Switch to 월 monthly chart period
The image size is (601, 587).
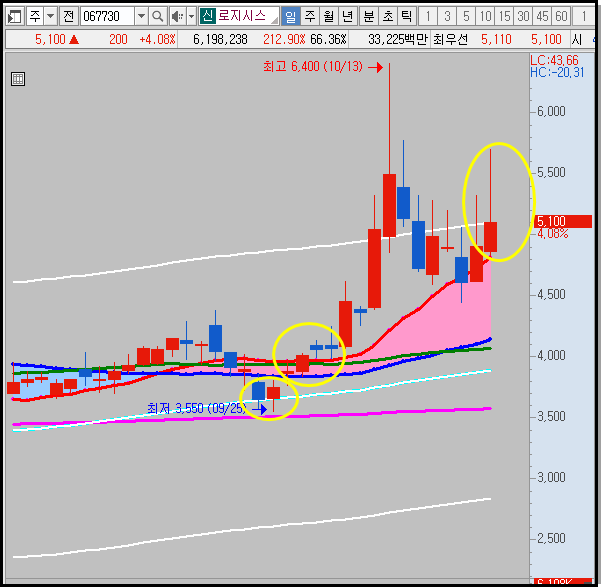(x=328, y=16)
